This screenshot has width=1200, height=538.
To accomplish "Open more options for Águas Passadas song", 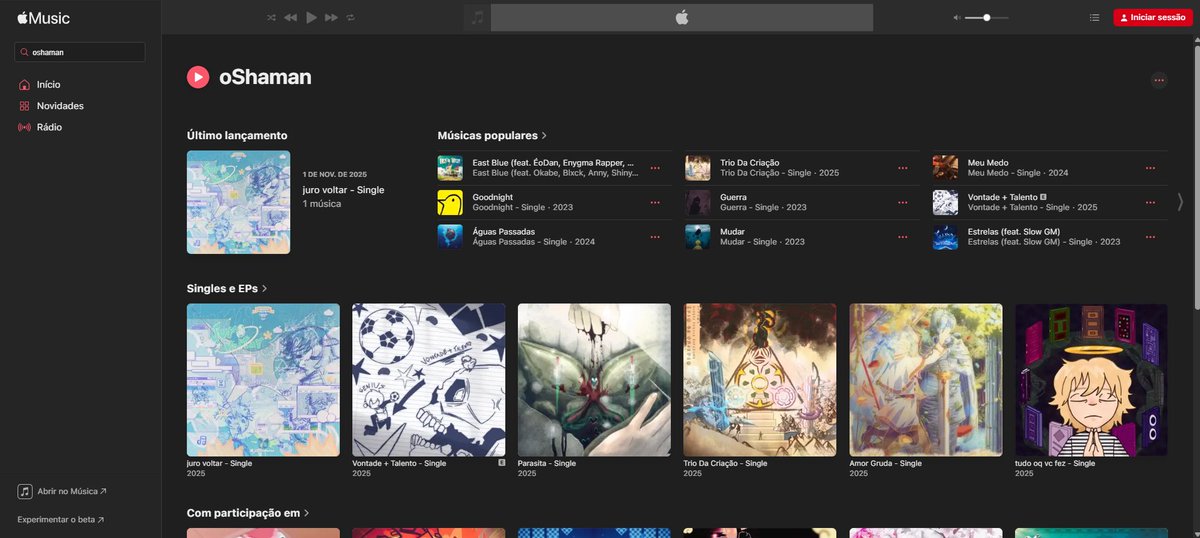I will [655, 236].
